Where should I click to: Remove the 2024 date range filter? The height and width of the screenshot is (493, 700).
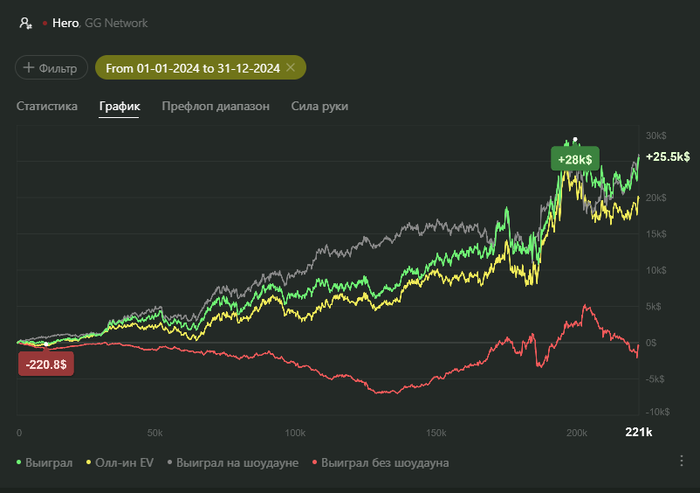point(290,67)
